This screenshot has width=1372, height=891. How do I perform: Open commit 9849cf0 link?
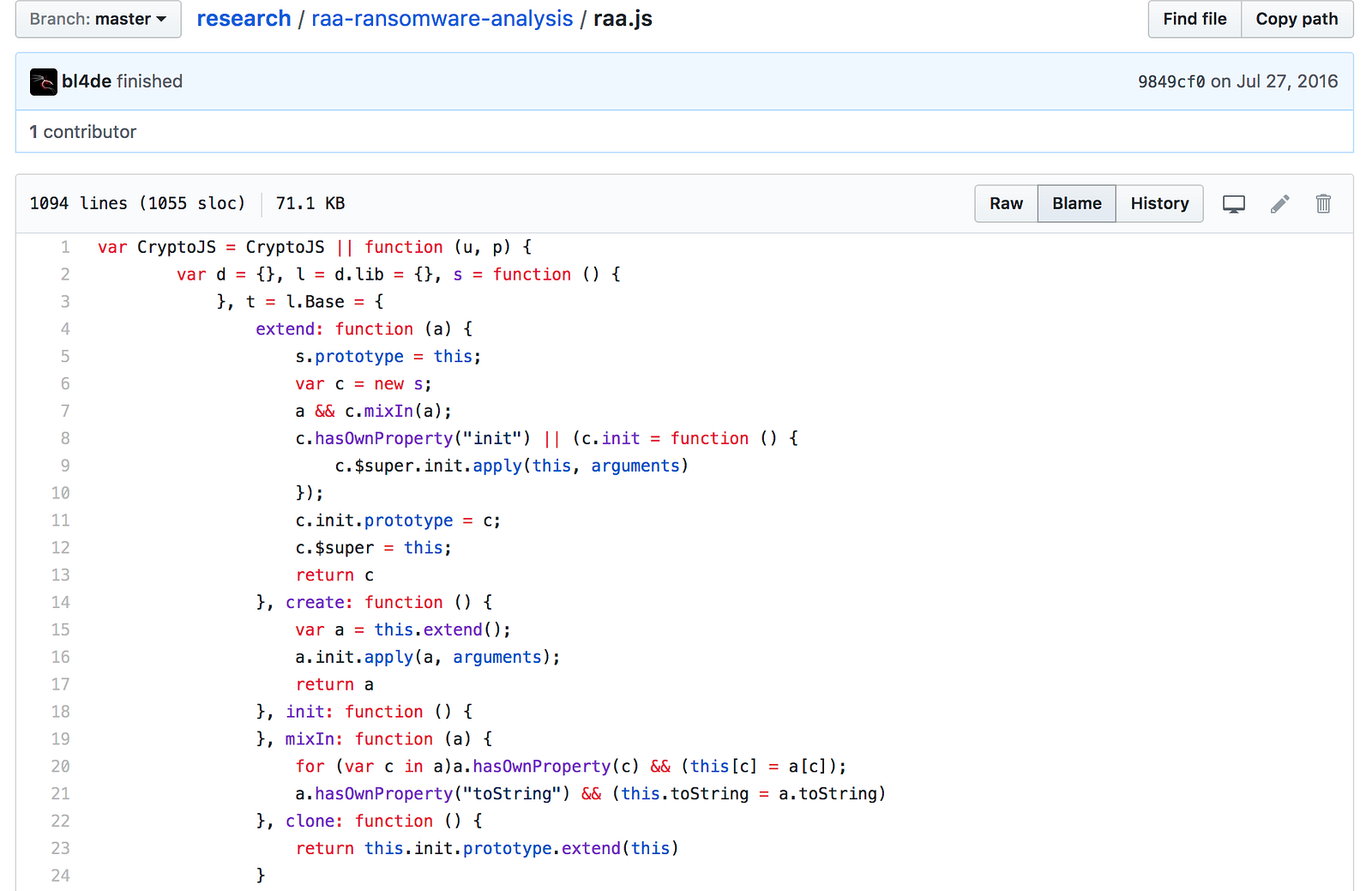(x=1171, y=81)
